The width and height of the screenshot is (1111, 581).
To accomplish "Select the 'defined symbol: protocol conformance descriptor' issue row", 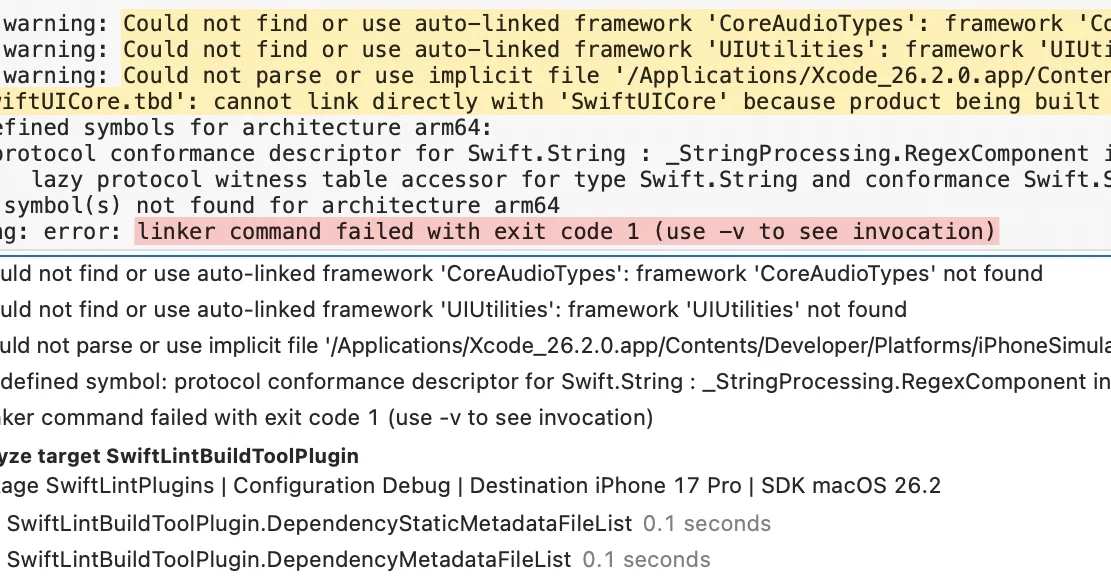I will point(550,382).
